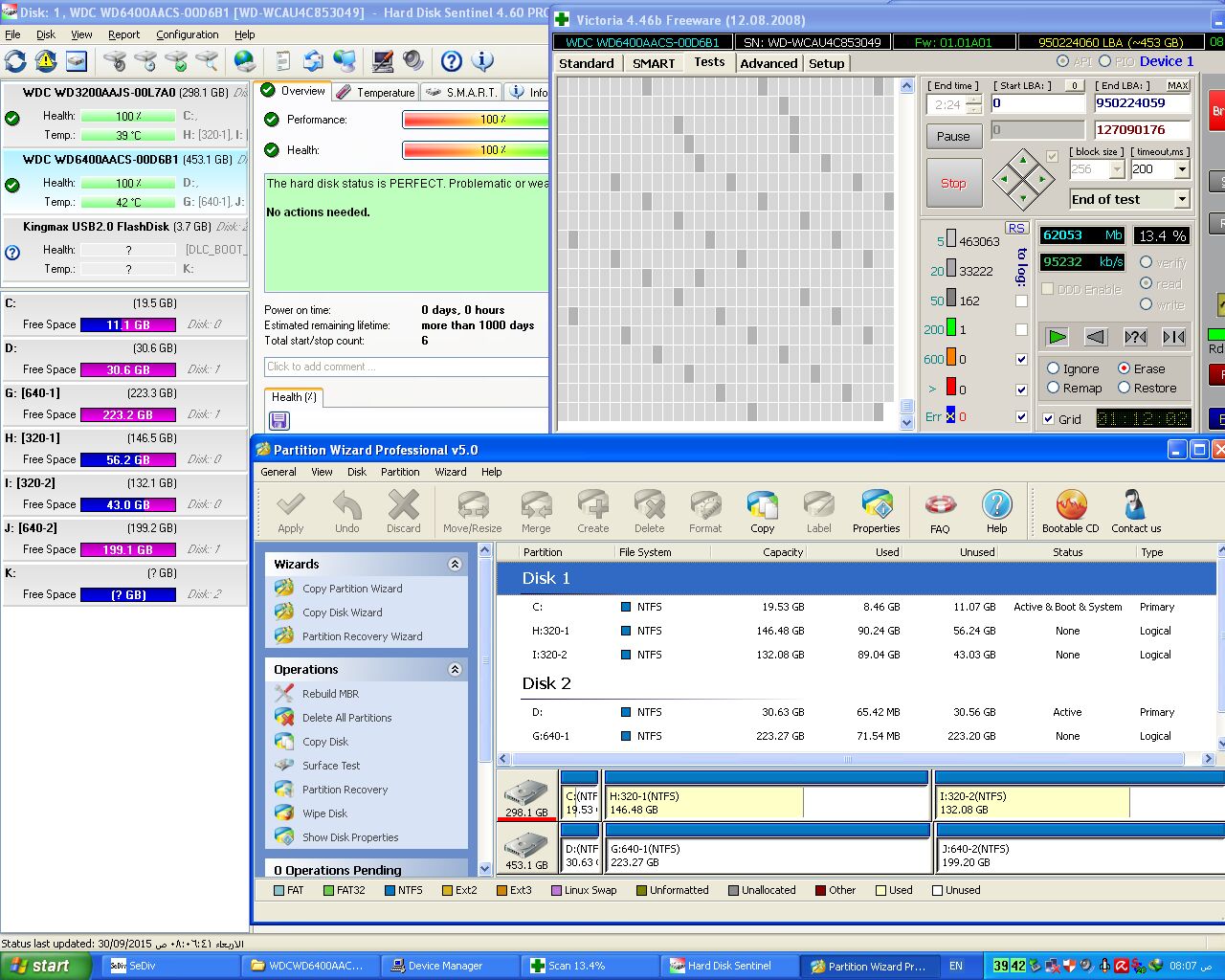Select the Remap radio button in Victoria
The height and width of the screenshot is (980, 1225).
pyautogui.click(x=1053, y=388)
